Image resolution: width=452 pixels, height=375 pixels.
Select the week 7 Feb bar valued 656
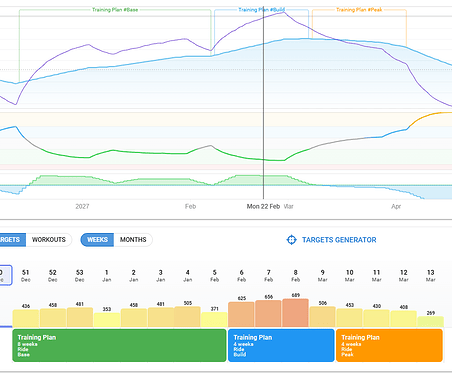269,314
